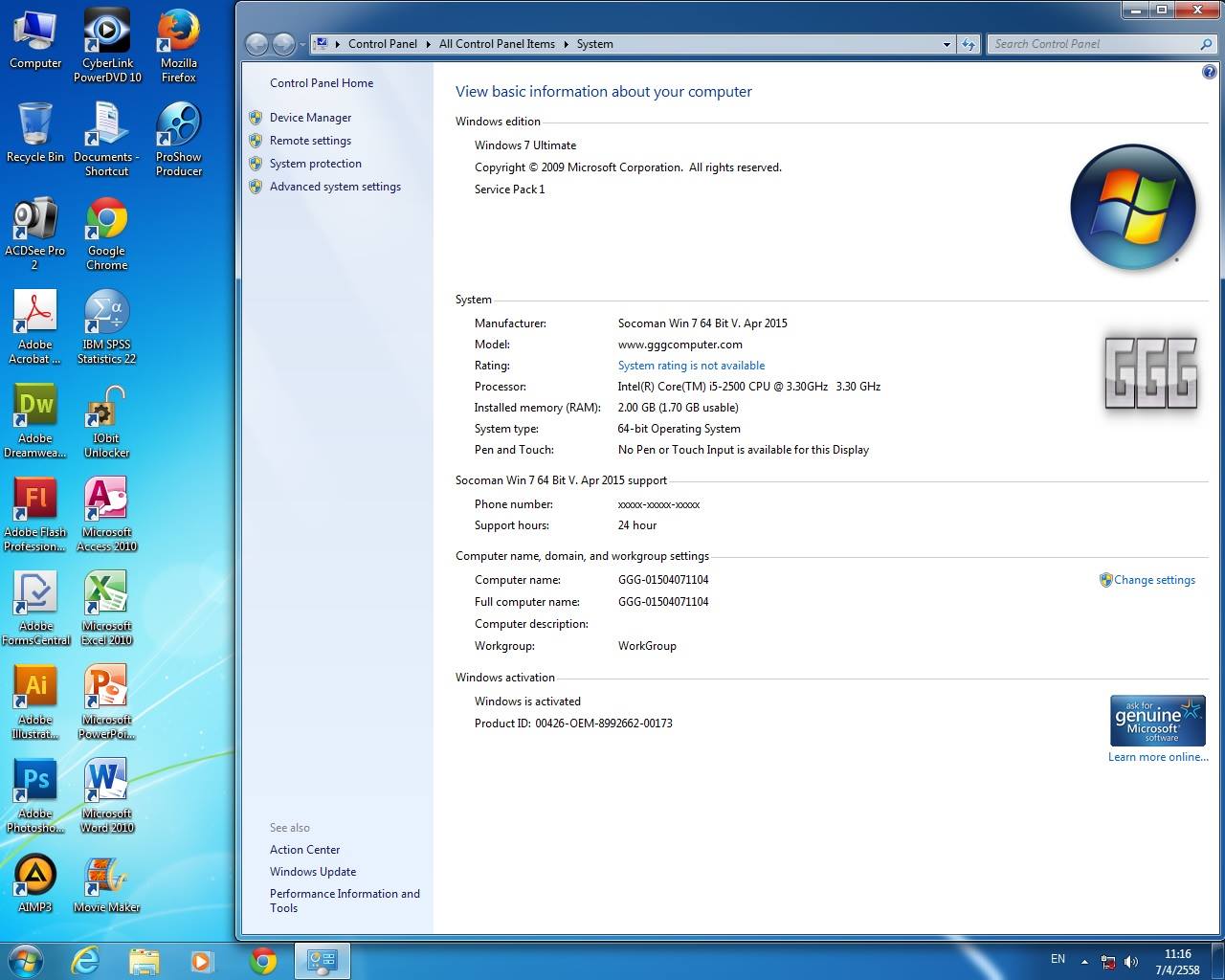1225x980 pixels.
Task: Select the Recycle Bin icon
Action: click(x=35, y=132)
